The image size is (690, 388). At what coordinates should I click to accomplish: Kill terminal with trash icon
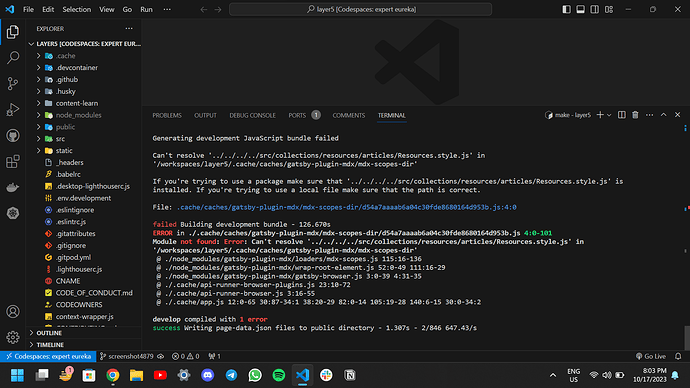coord(635,115)
